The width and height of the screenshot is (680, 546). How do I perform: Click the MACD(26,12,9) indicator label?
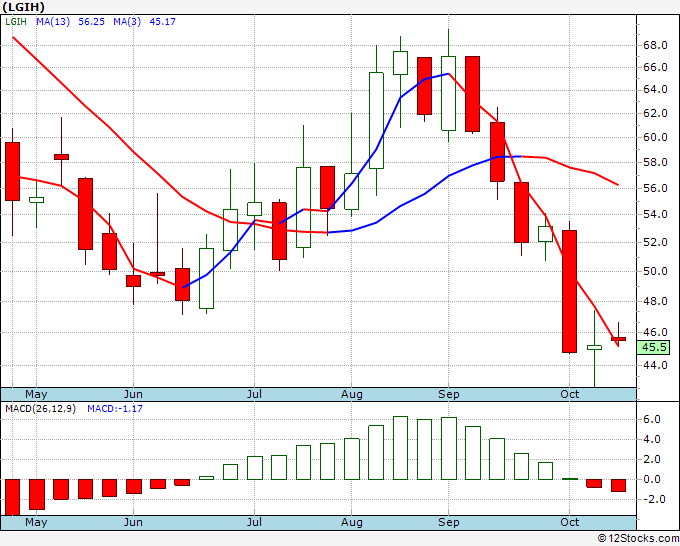click(x=40, y=409)
